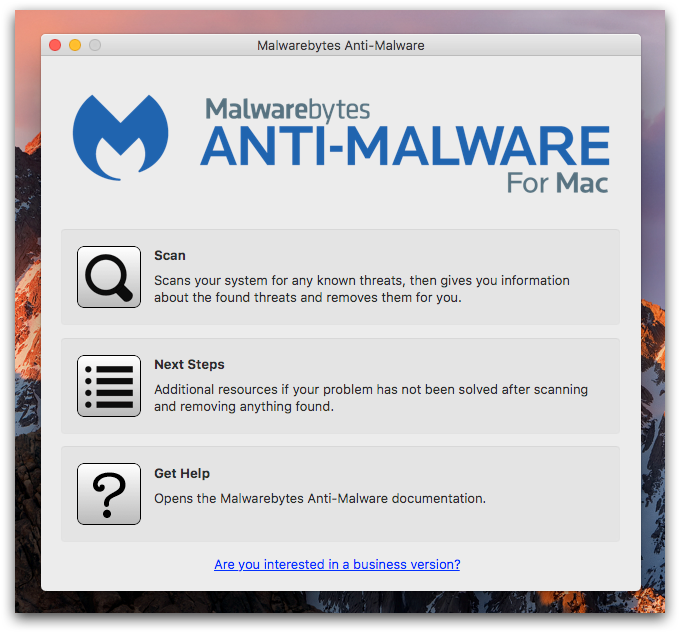
Task: Click the 'Get Help' heading text
Action: point(182,473)
